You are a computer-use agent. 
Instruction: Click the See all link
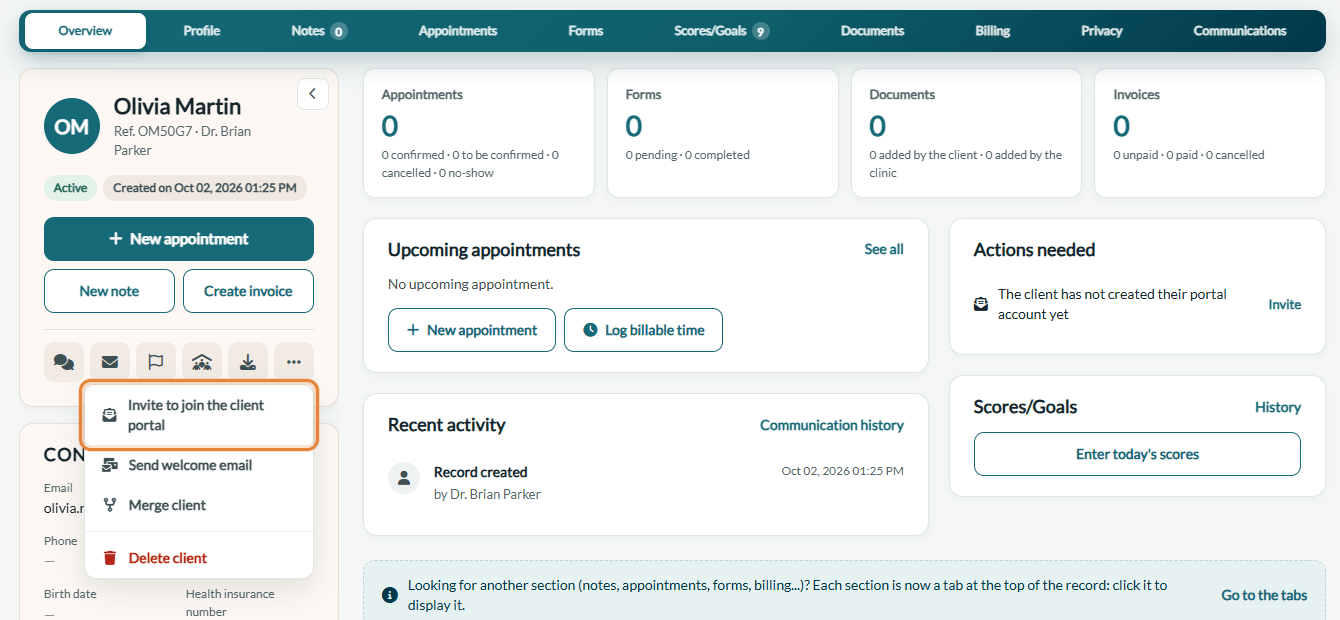884,249
